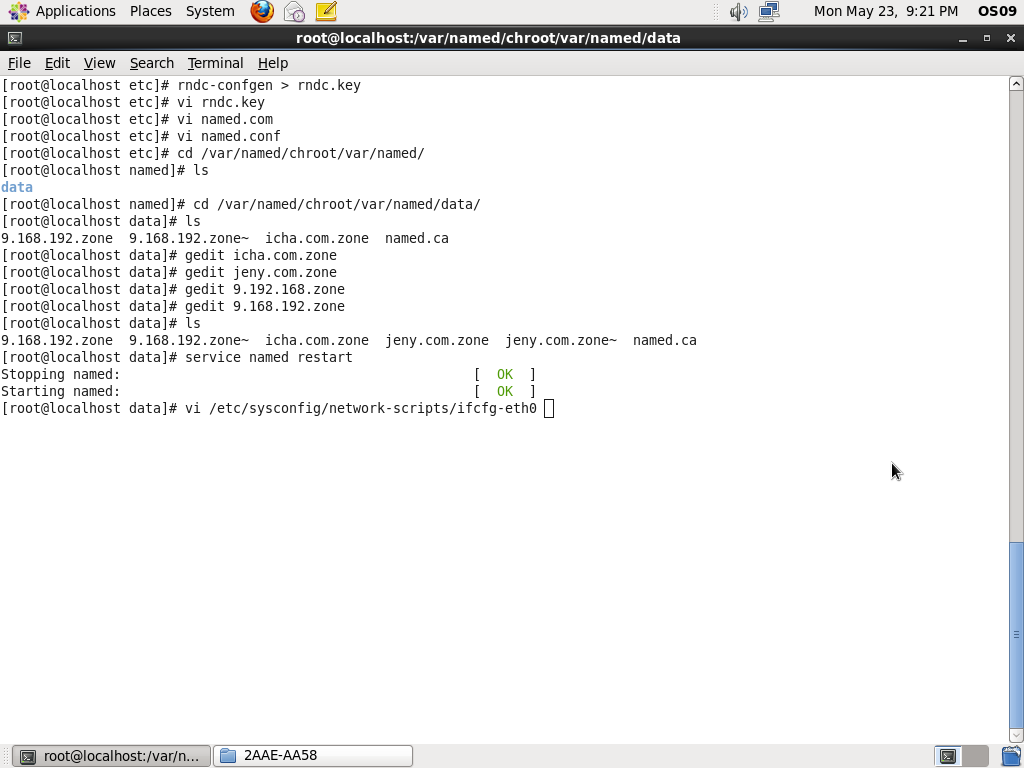Click the terminal icon in the window title bar

coord(13,37)
